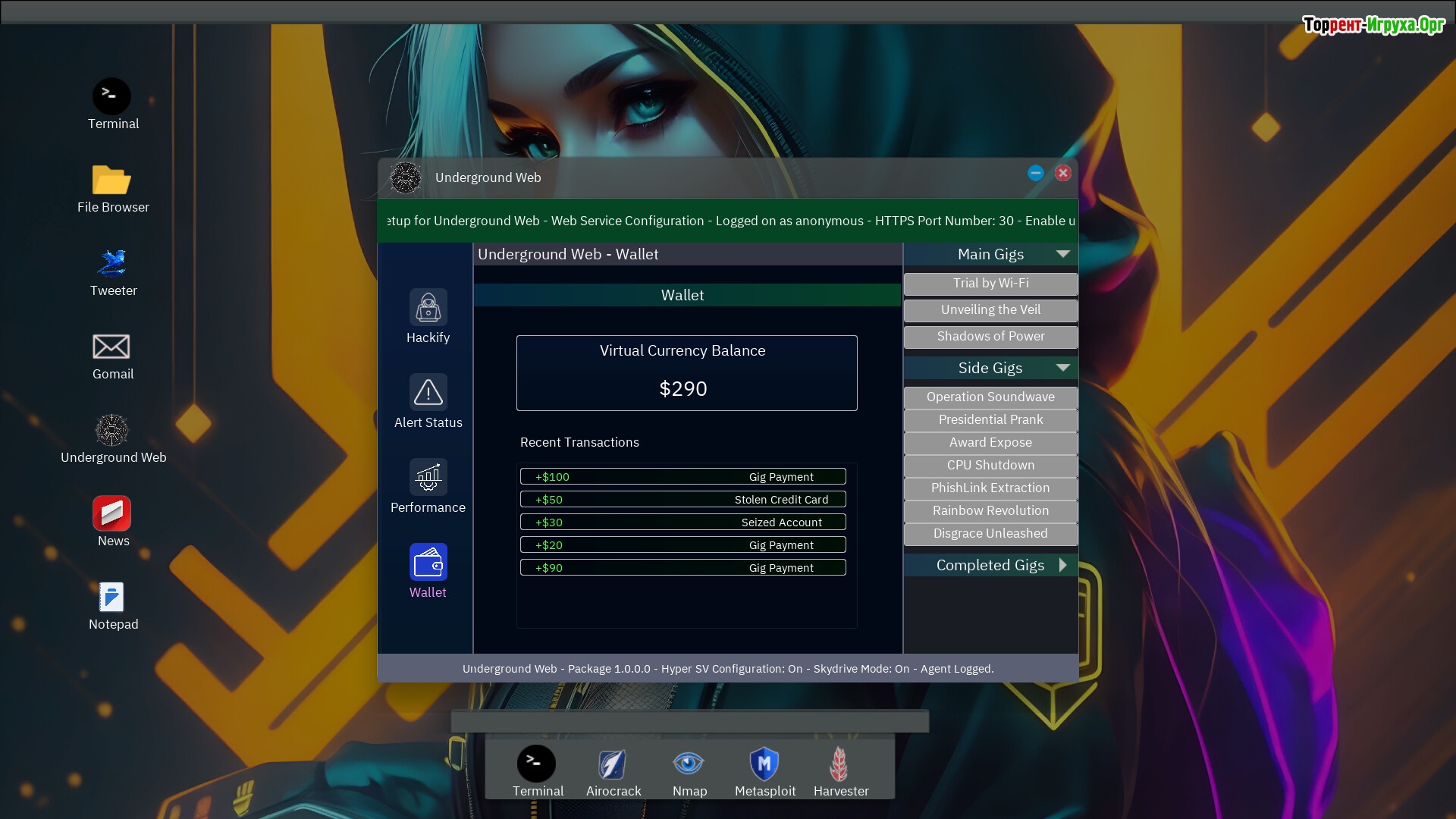The height and width of the screenshot is (819, 1456).
Task: Launch Airocrack from the dock
Action: (613, 764)
